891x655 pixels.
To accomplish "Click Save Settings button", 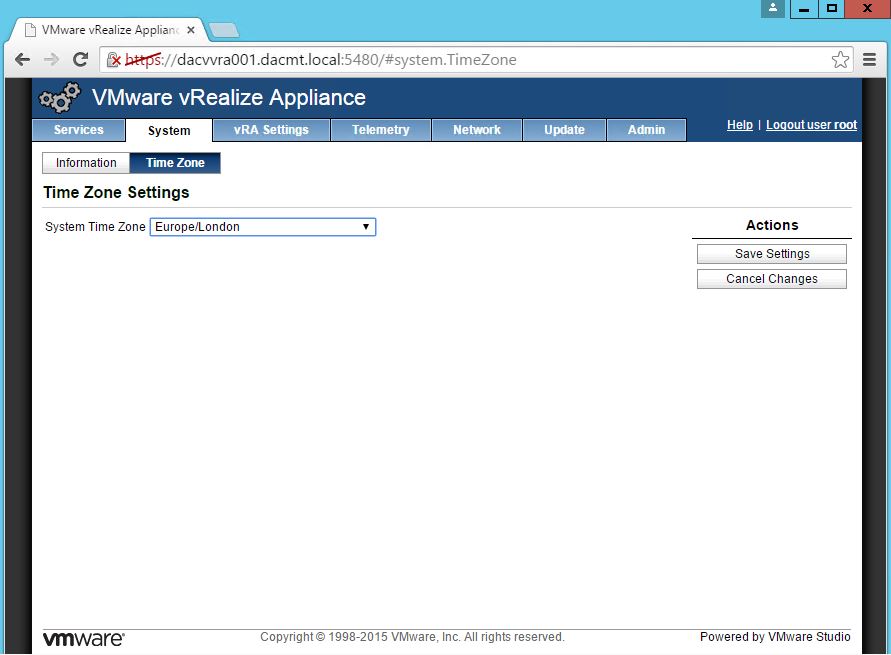I will point(772,254).
